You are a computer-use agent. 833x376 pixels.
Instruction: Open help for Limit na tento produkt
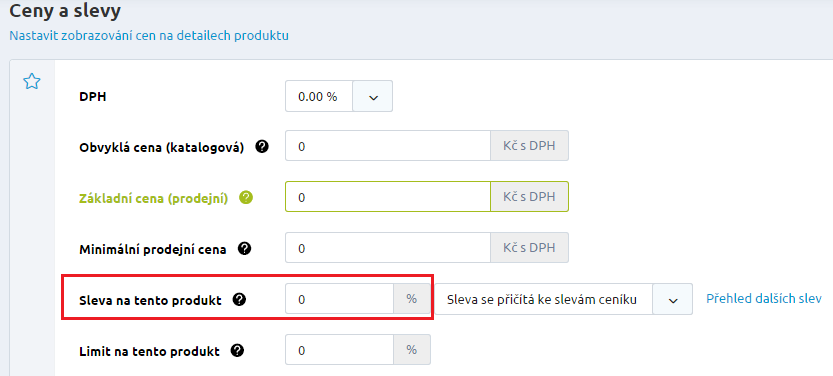tap(237, 351)
